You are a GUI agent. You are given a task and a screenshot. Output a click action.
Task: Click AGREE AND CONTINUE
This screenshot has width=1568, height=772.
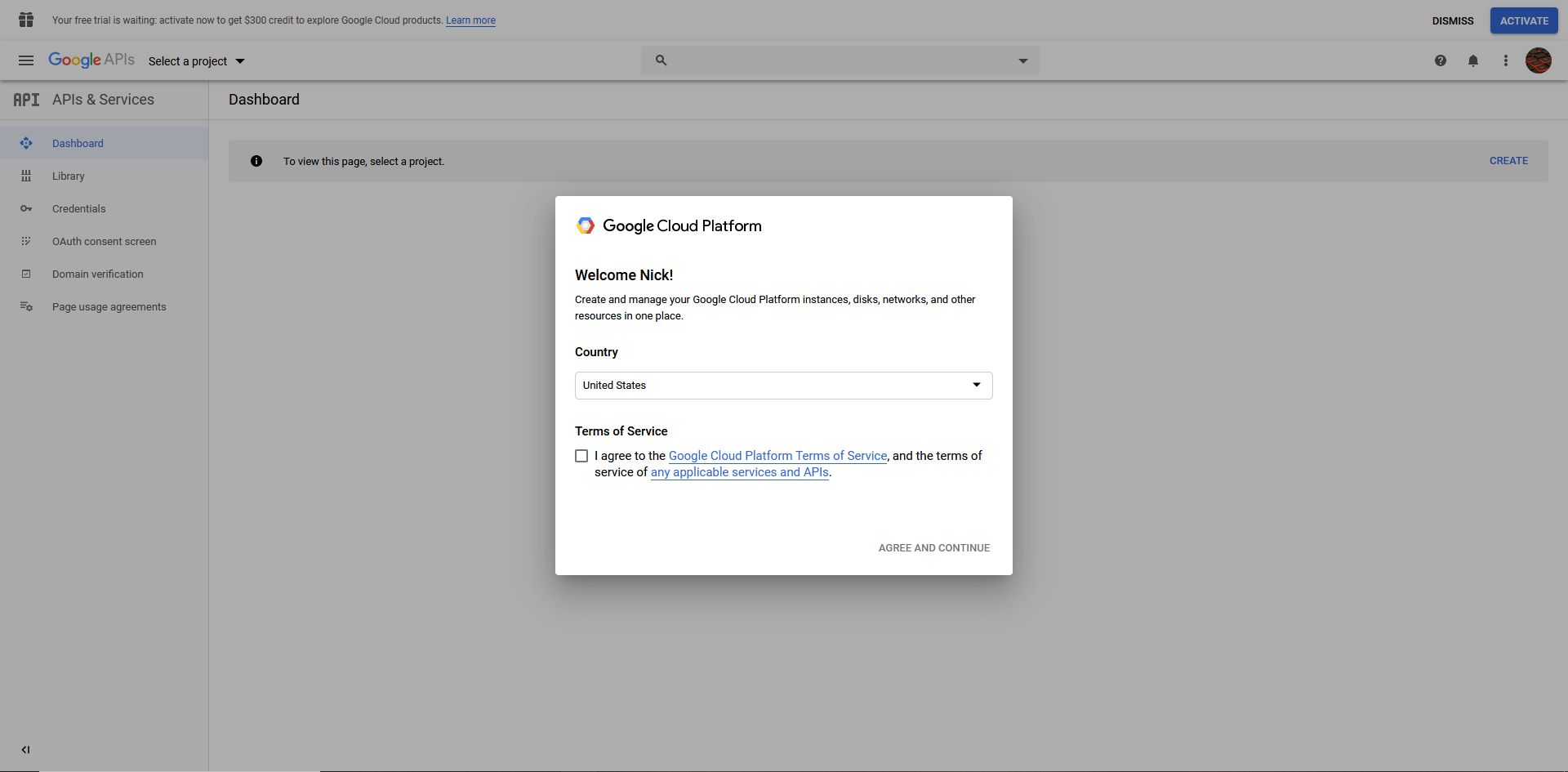point(934,548)
